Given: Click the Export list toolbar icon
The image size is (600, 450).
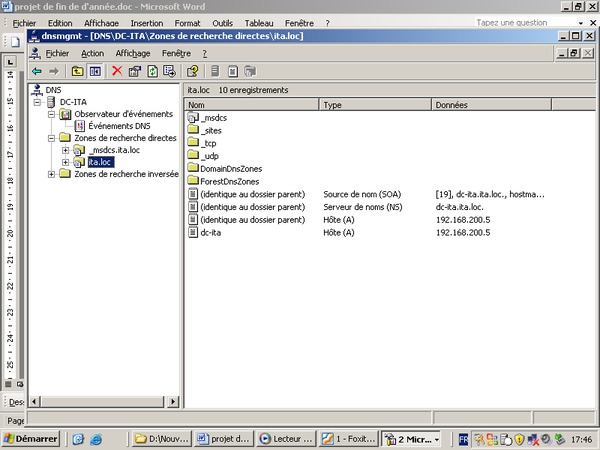Looking at the screenshot, I should (169, 71).
